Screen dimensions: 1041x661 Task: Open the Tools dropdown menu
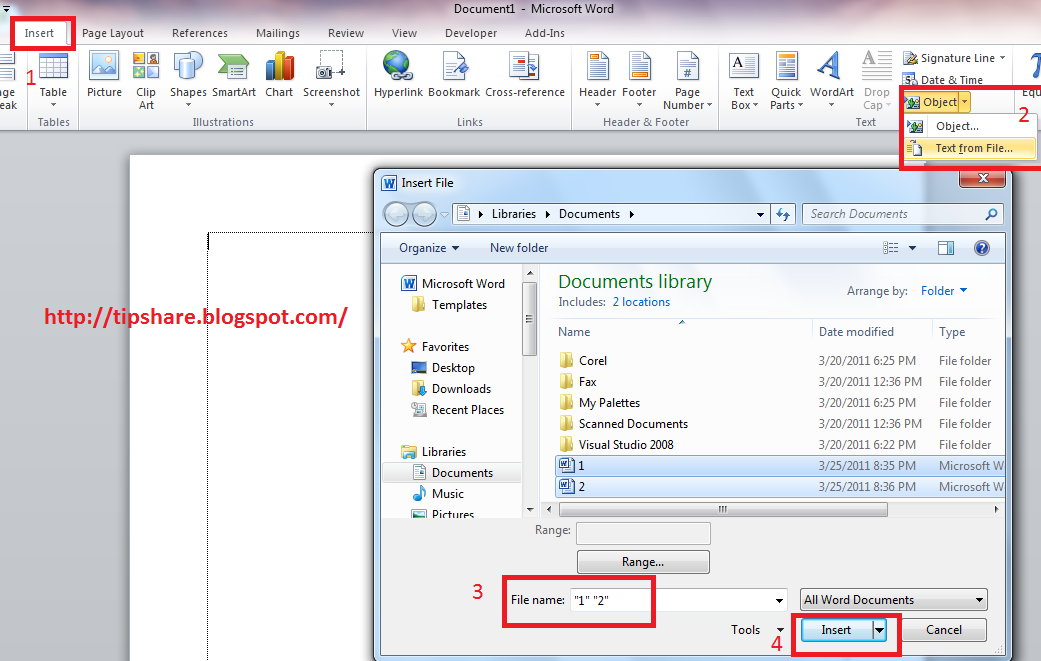click(x=758, y=630)
